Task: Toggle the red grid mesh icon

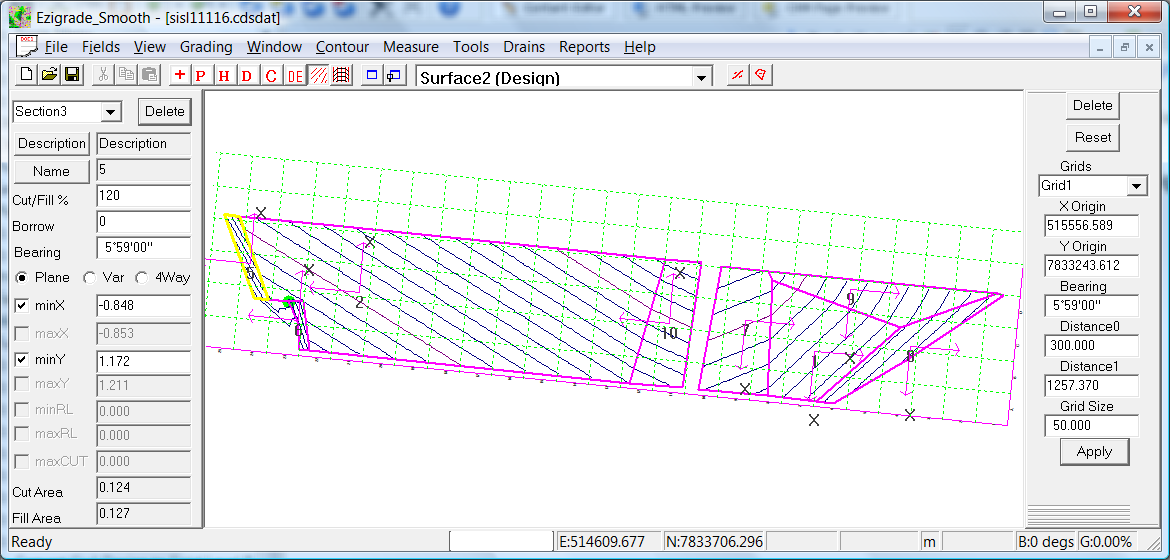Action: tap(341, 75)
